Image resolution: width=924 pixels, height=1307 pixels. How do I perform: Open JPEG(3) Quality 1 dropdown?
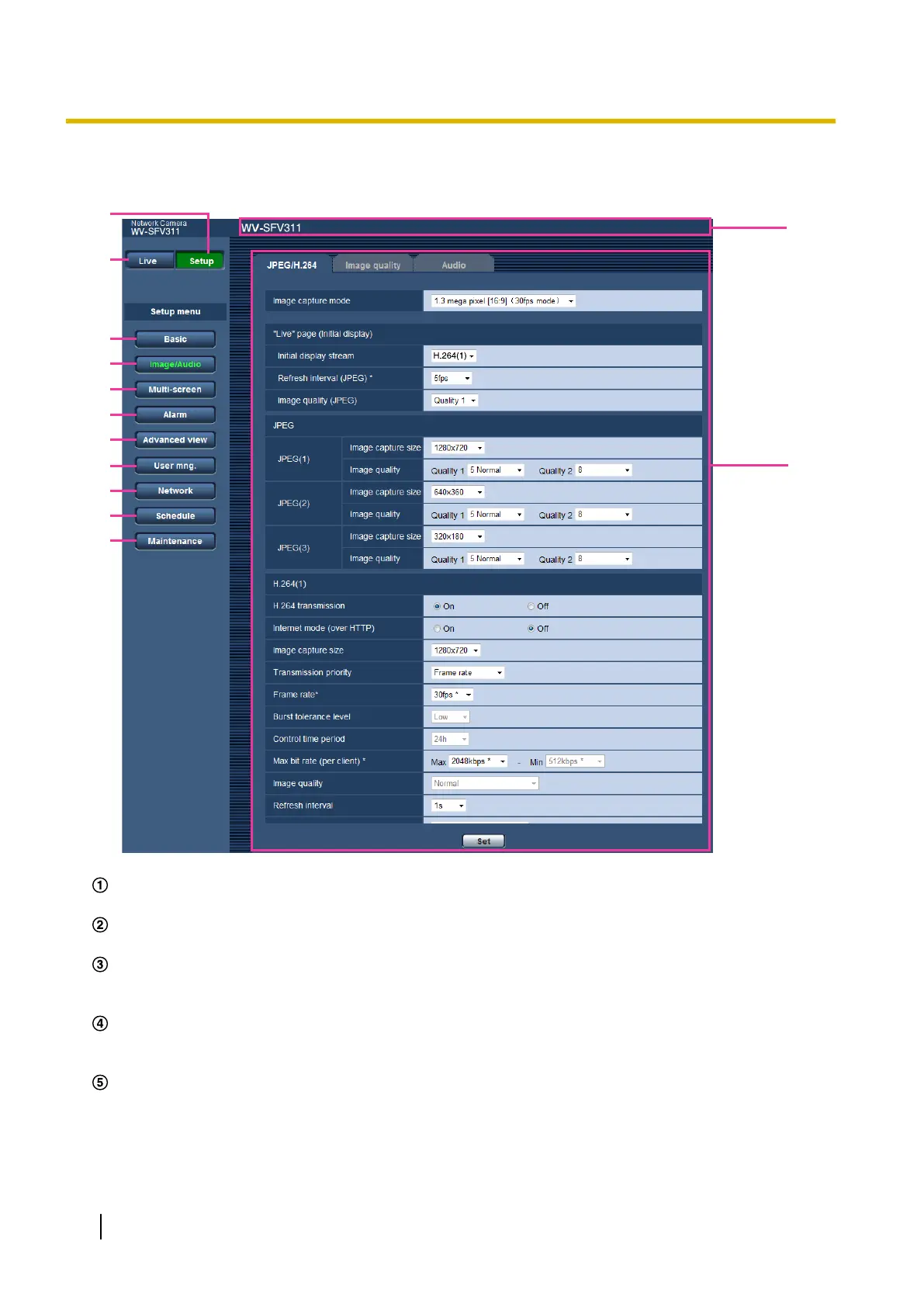496,559
